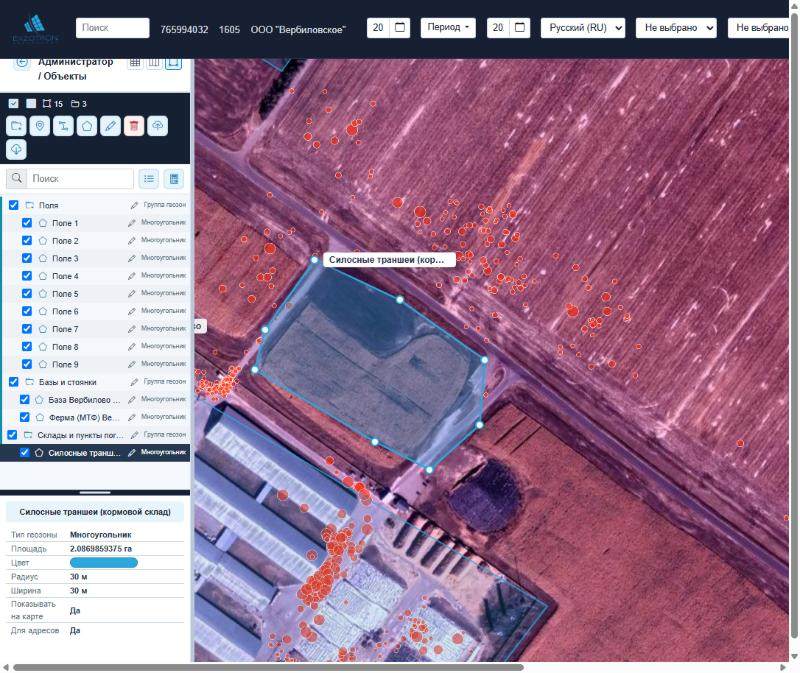Edit Поле 1 with its pencil icon

tap(132, 223)
